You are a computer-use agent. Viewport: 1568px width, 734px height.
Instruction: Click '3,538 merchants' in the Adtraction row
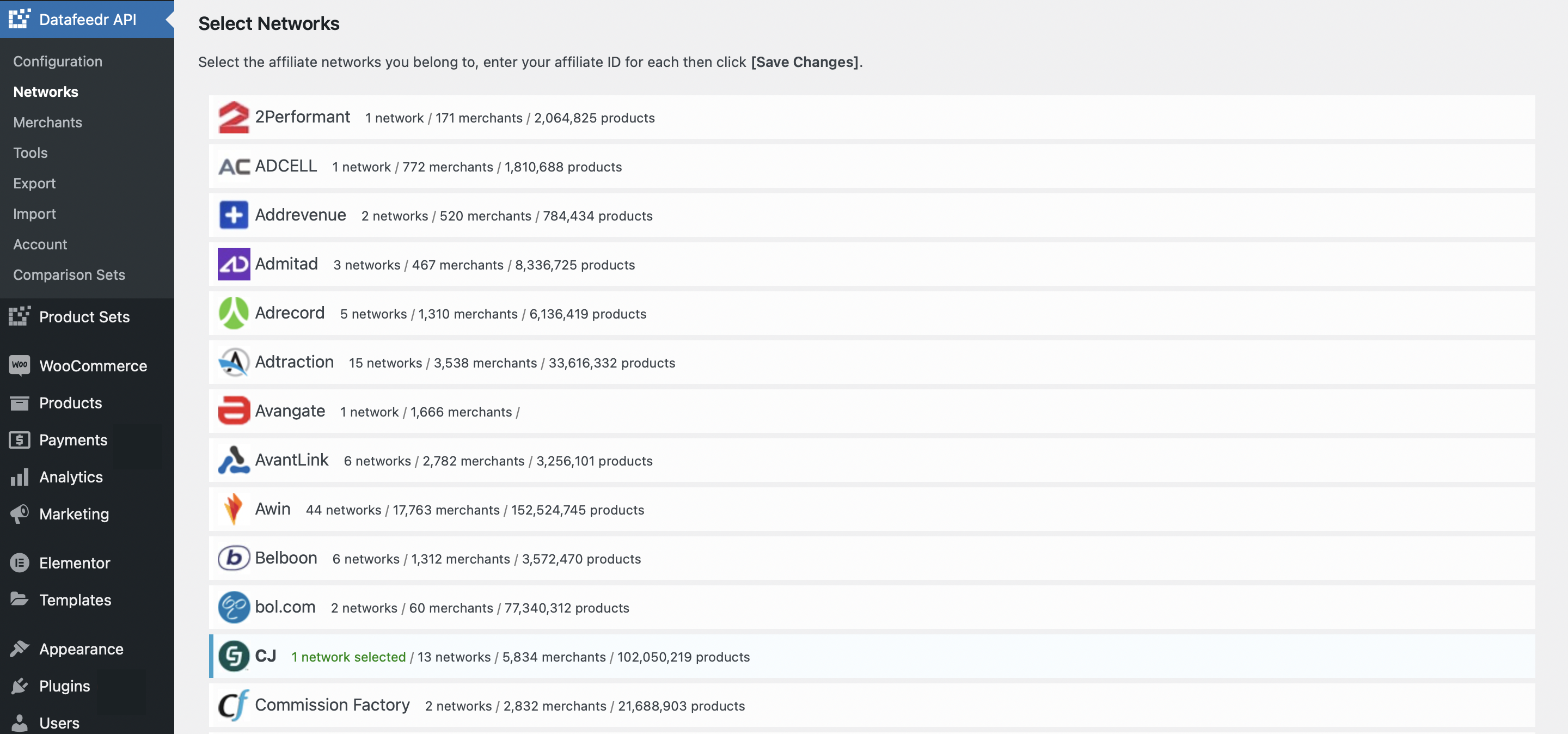(485, 363)
